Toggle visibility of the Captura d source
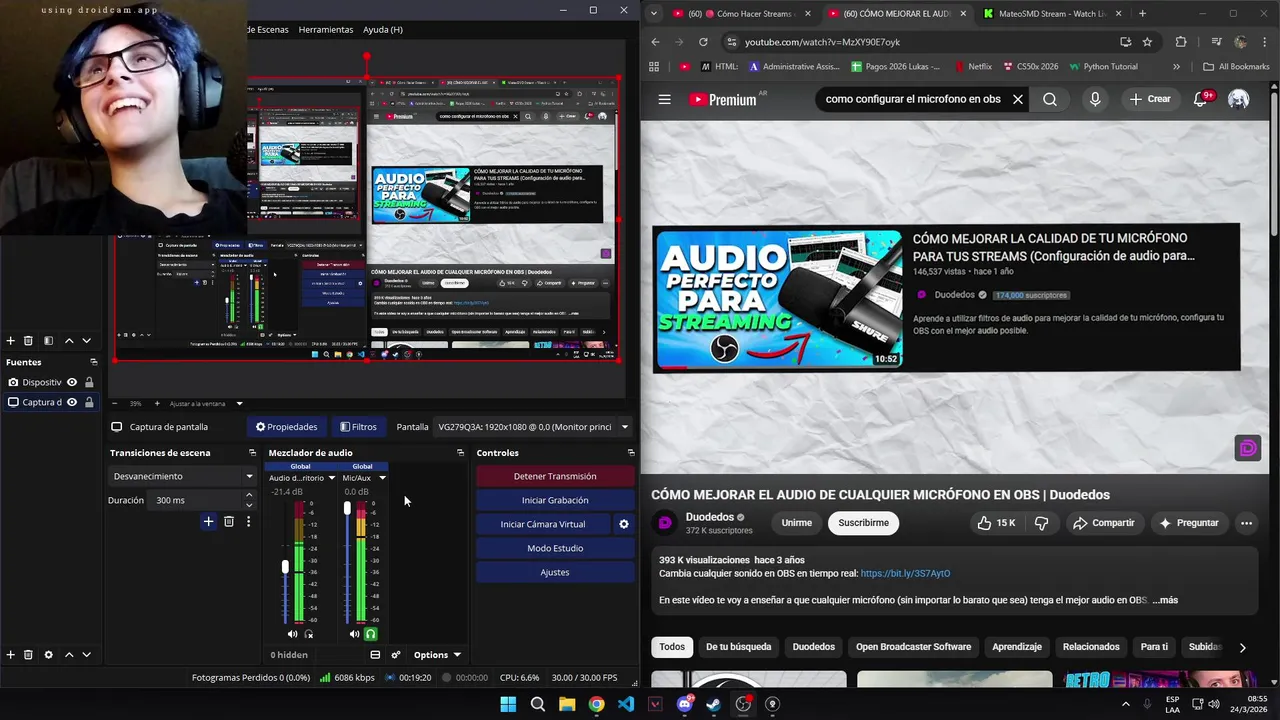Screen dimensions: 1280x720 point(72,402)
